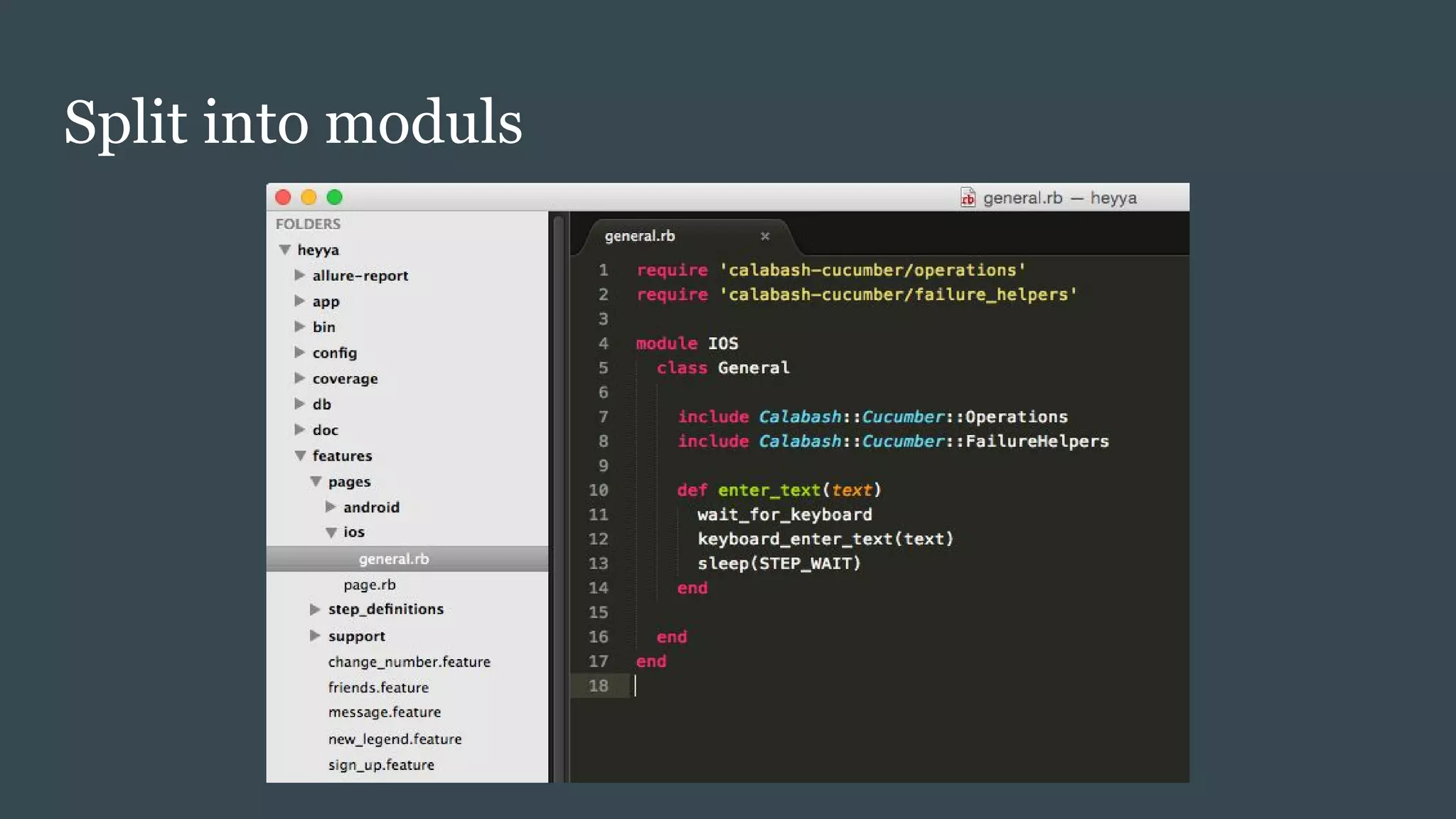Open change_number.feature file
This screenshot has height=819, width=1456.
pos(409,662)
